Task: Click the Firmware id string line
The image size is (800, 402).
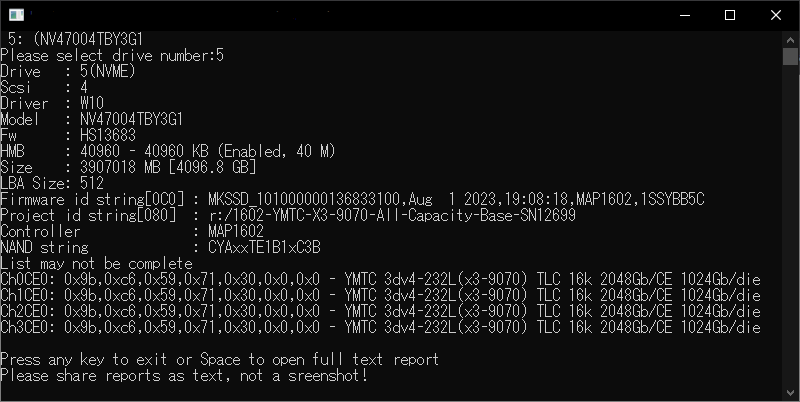Action: click(x=353, y=199)
